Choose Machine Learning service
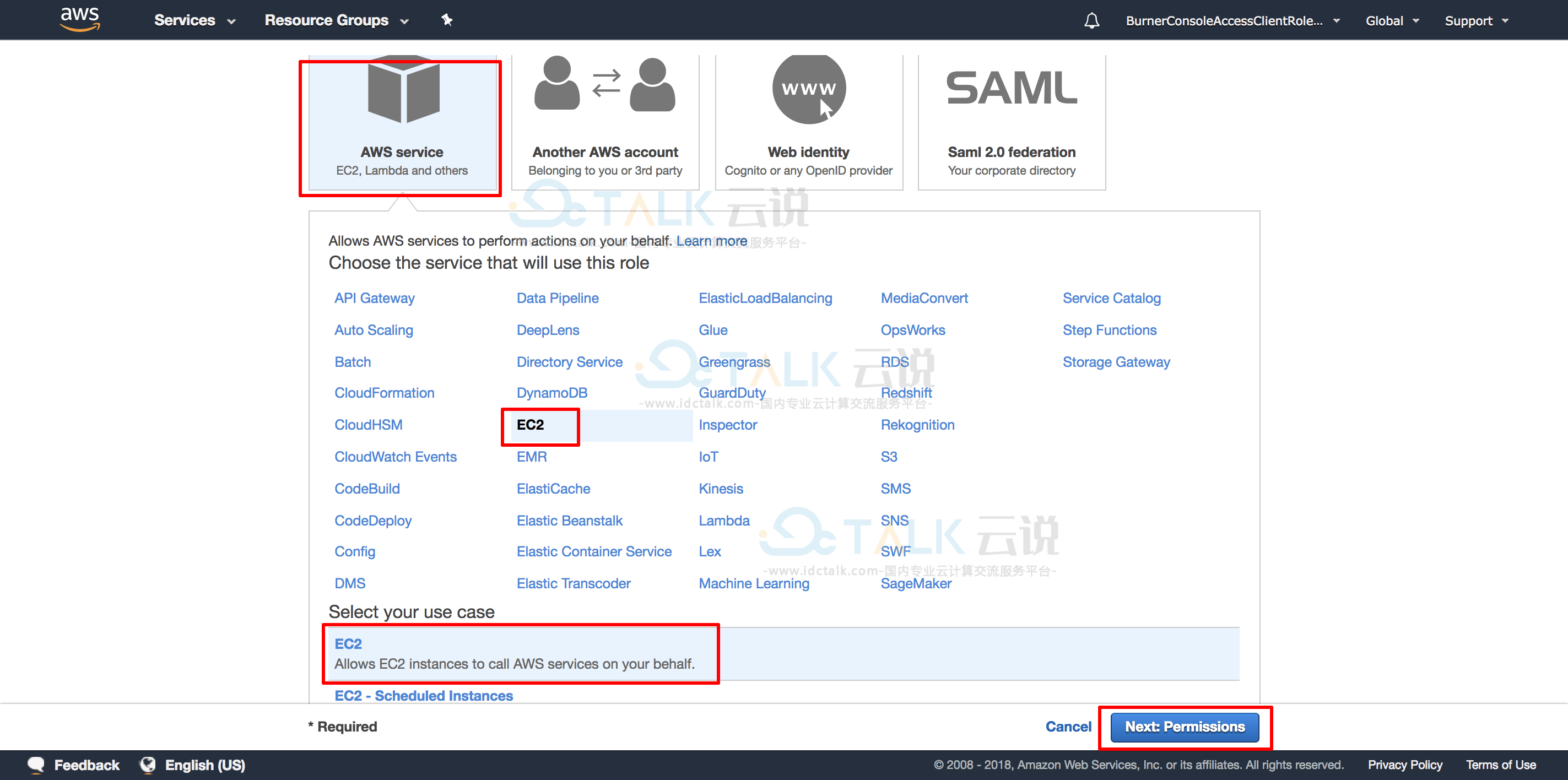 coord(754,583)
